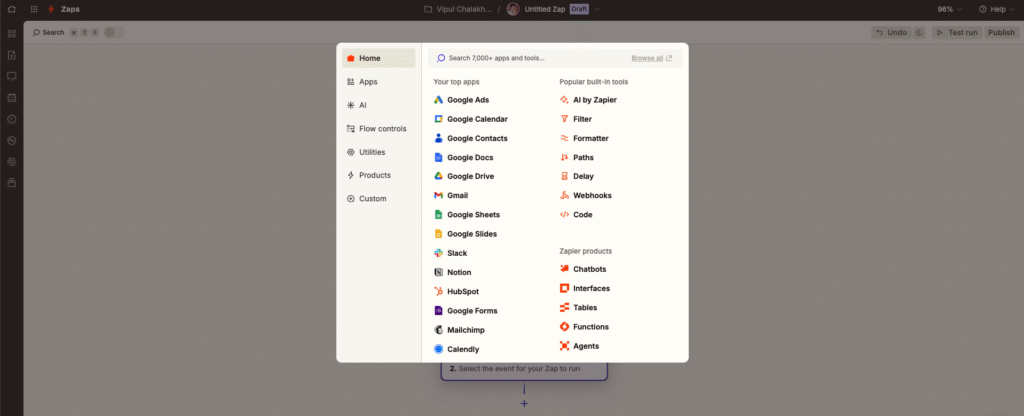Select Google Slides app
This screenshot has height=416, width=1024.
click(465, 234)
